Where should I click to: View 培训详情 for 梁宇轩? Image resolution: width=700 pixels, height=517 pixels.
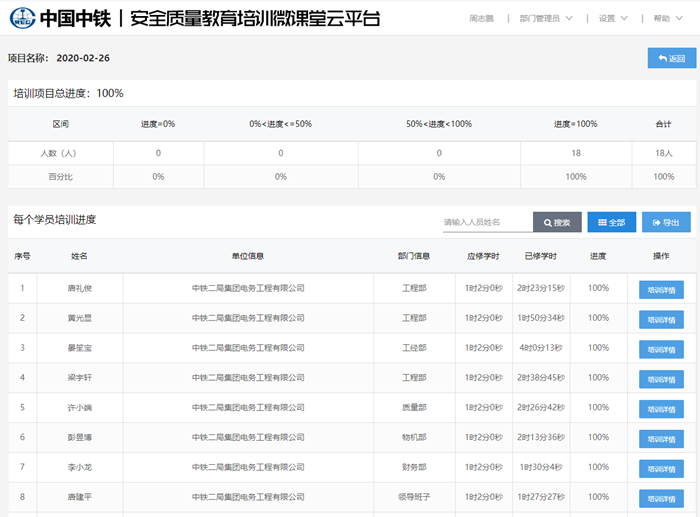click(x=660, y=379)
